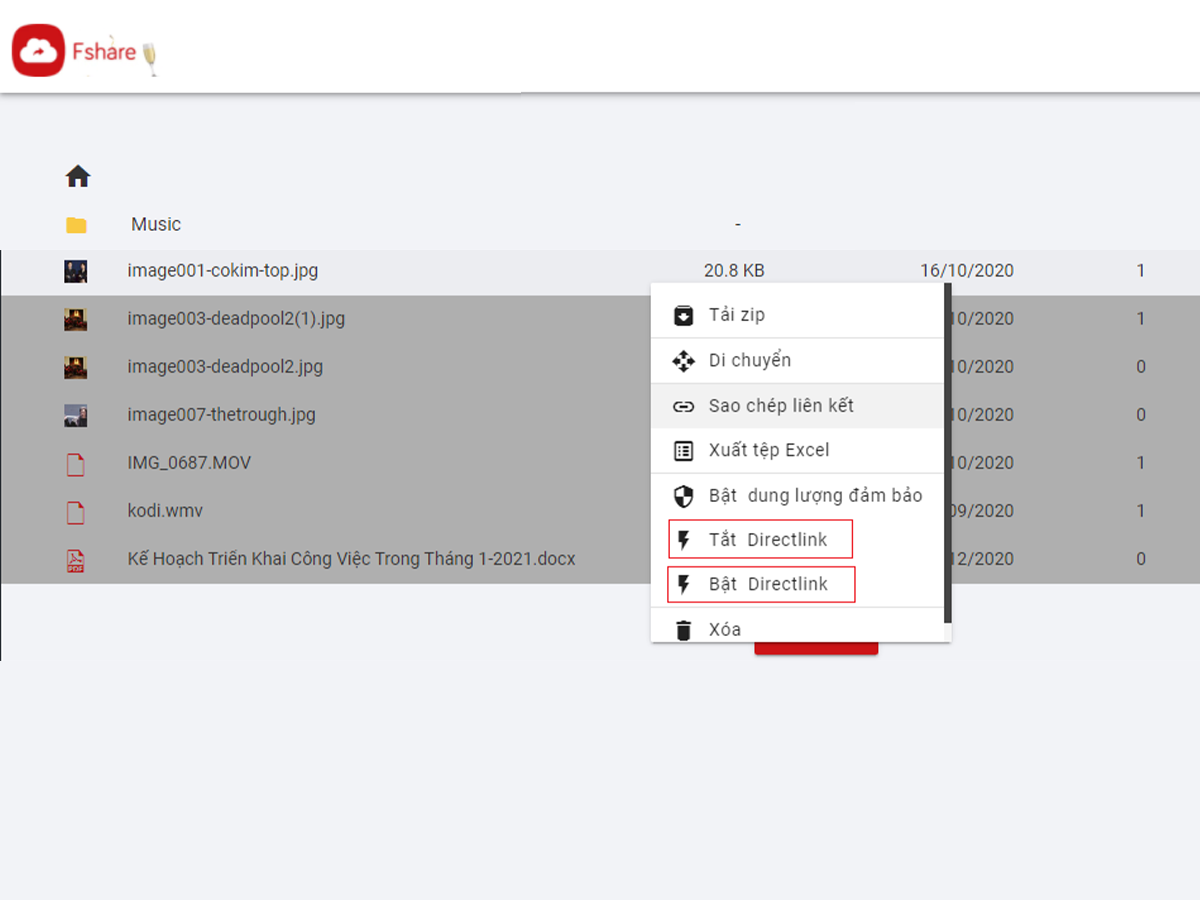The height and width of the screenshot is (900, 1200).
Task: Click the context menu vertical scrollbar
Action: pyautogui.click(x=947, y=450)
